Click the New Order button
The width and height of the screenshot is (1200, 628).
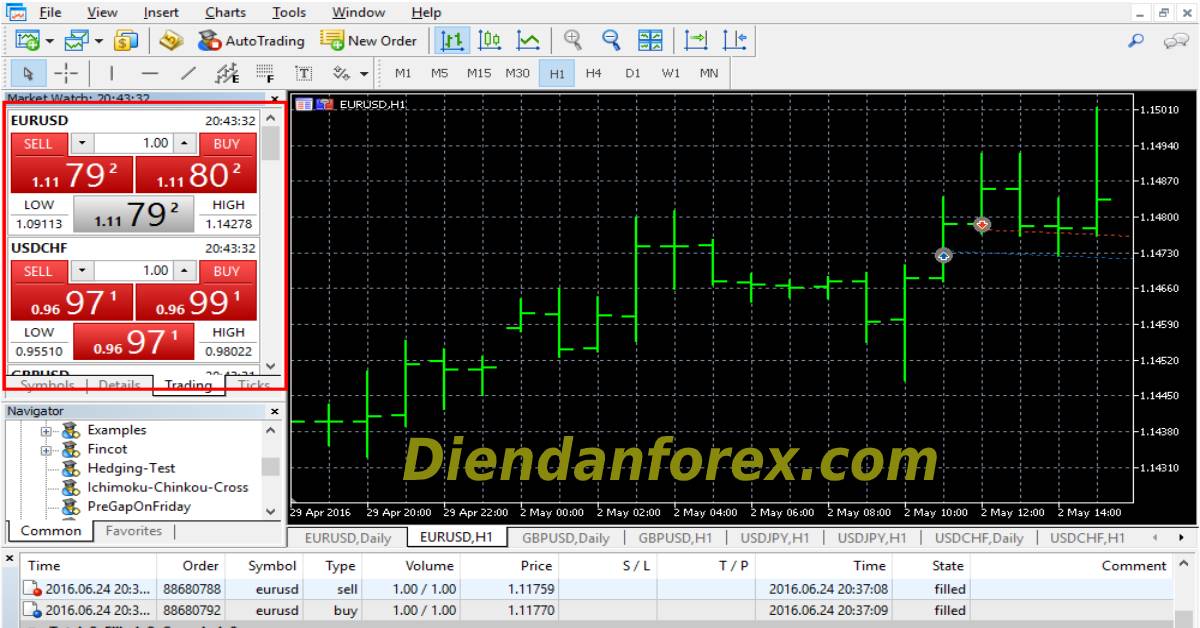pyautogui.click(x=369, y=41)
